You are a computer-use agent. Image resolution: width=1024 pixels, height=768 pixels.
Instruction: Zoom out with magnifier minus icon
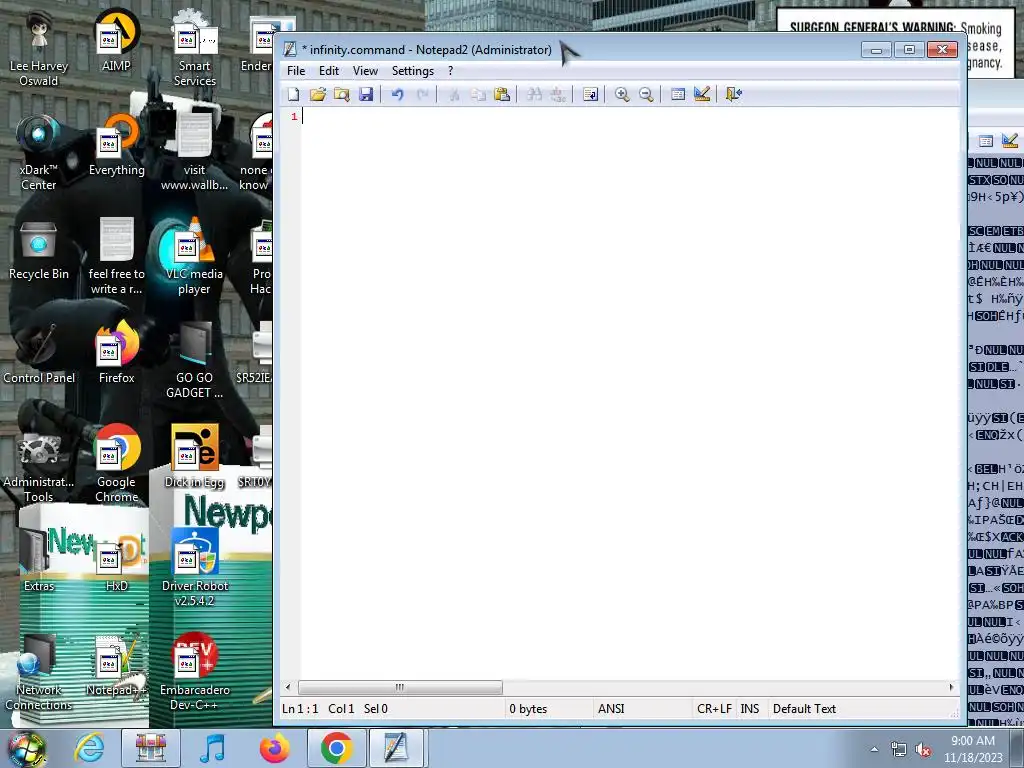(x=646, y=94)
